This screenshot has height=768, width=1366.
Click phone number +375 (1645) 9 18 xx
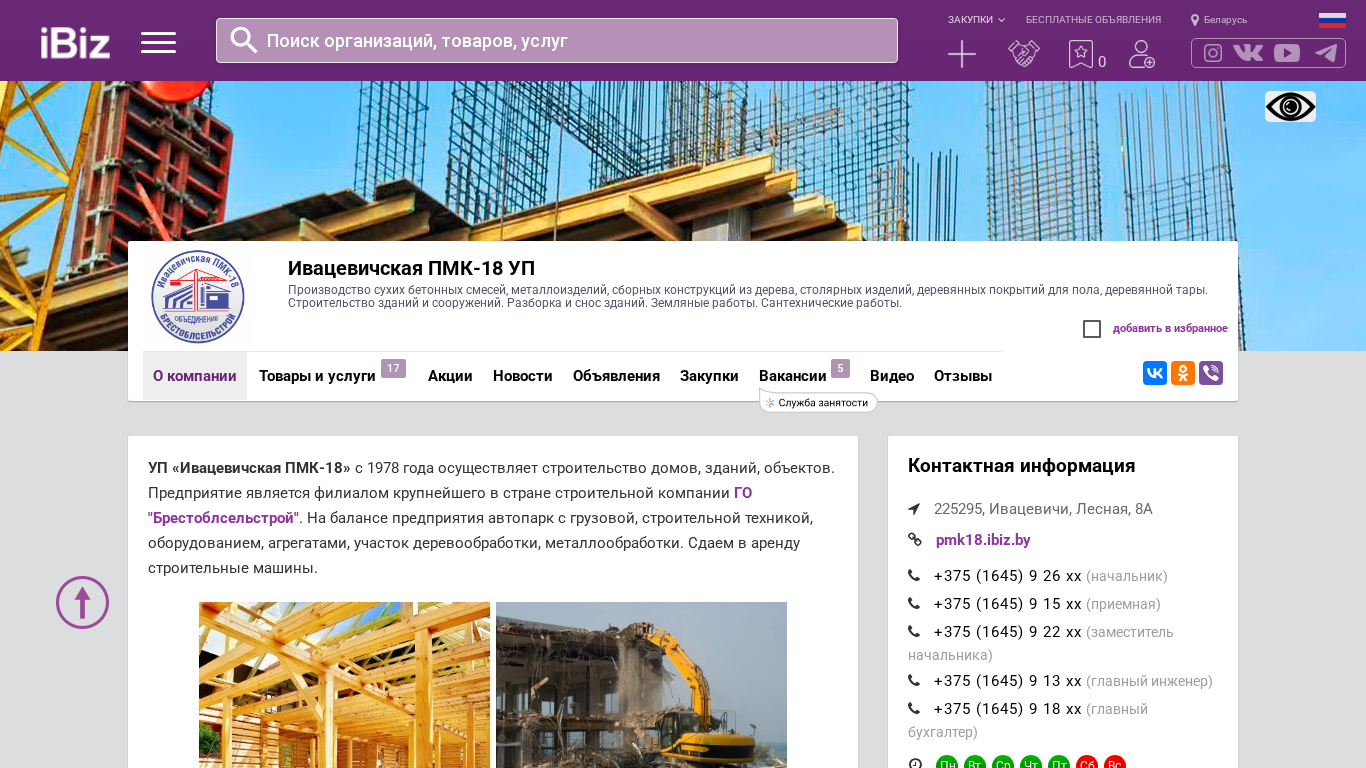(1007, 709)
